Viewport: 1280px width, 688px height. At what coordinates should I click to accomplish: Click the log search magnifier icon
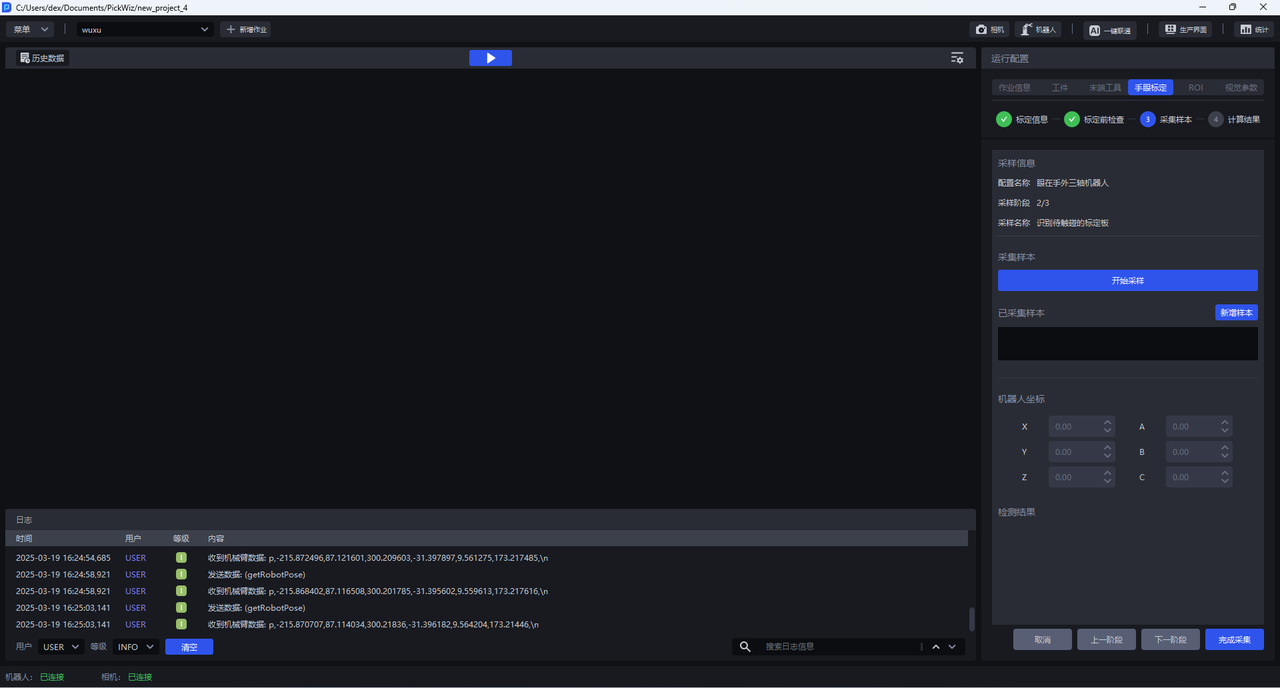[745, 647]
